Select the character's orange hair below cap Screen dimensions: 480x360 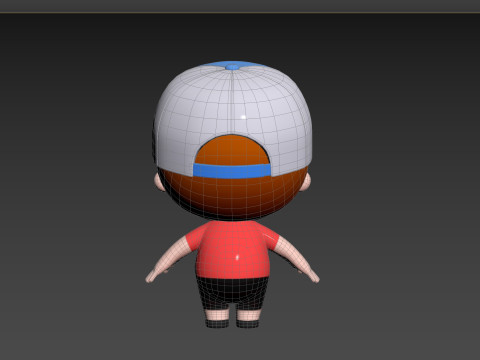tap(232, 198)
